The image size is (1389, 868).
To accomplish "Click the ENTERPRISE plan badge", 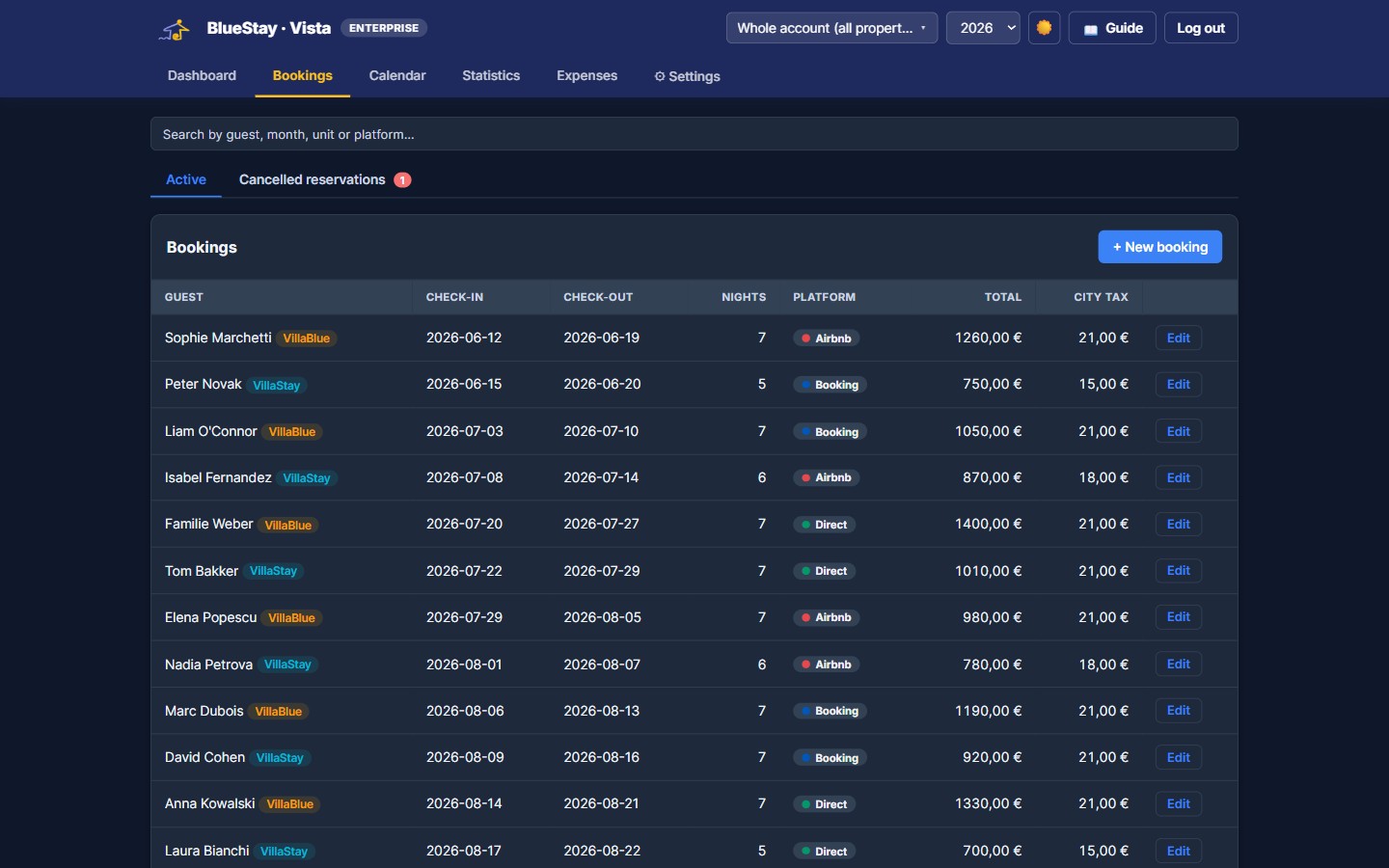I will (384, 28).
